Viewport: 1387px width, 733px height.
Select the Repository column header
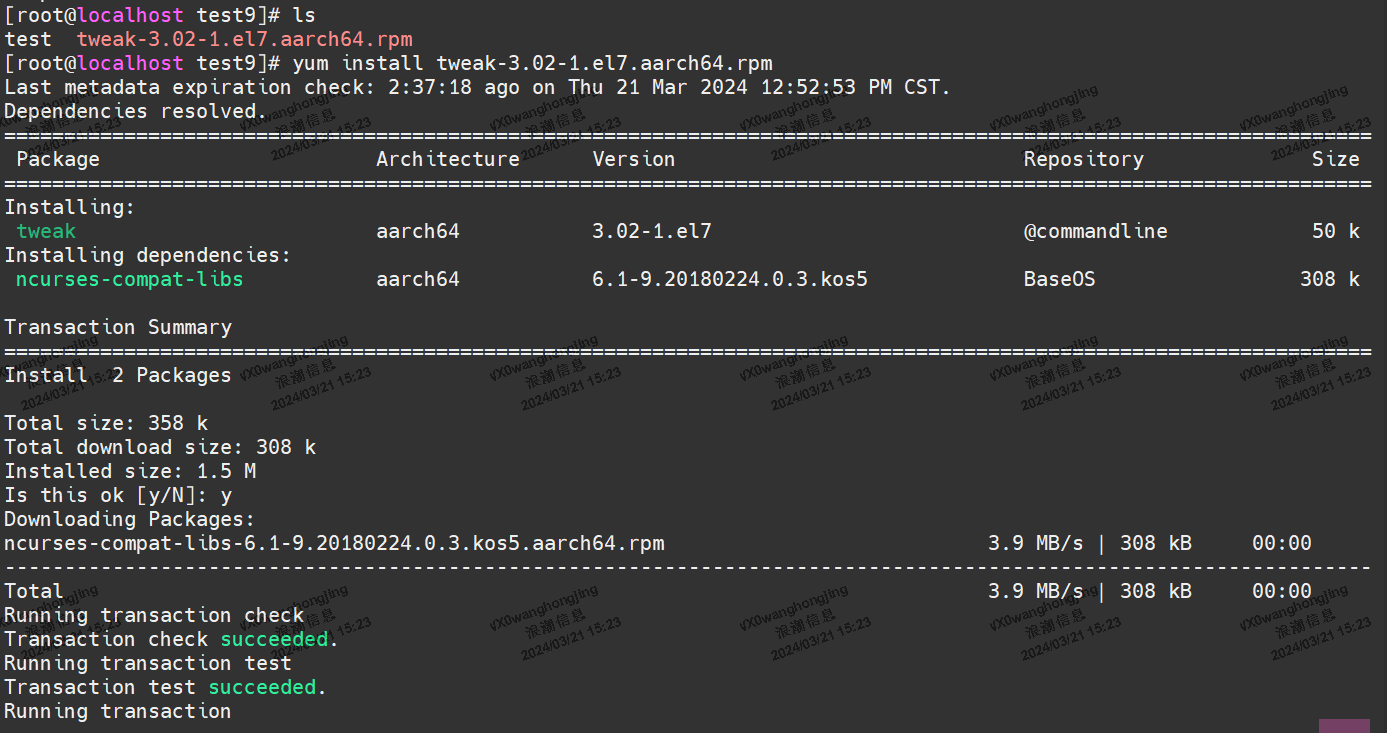(1083, 159)
